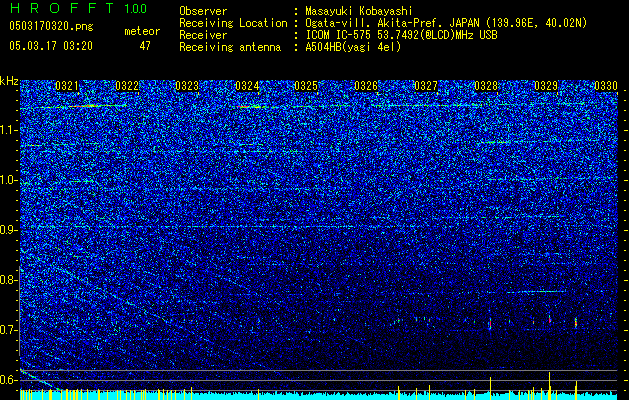
Task: Click the Receiving antenna field label
Action: (230, 47)
